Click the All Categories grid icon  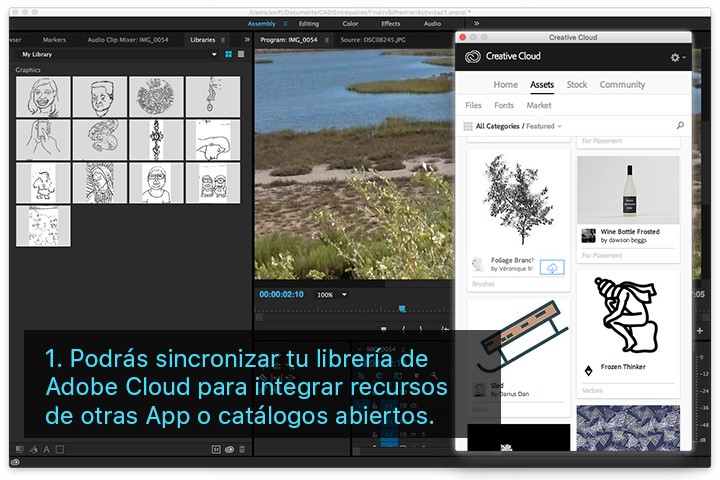pos(467,126)
